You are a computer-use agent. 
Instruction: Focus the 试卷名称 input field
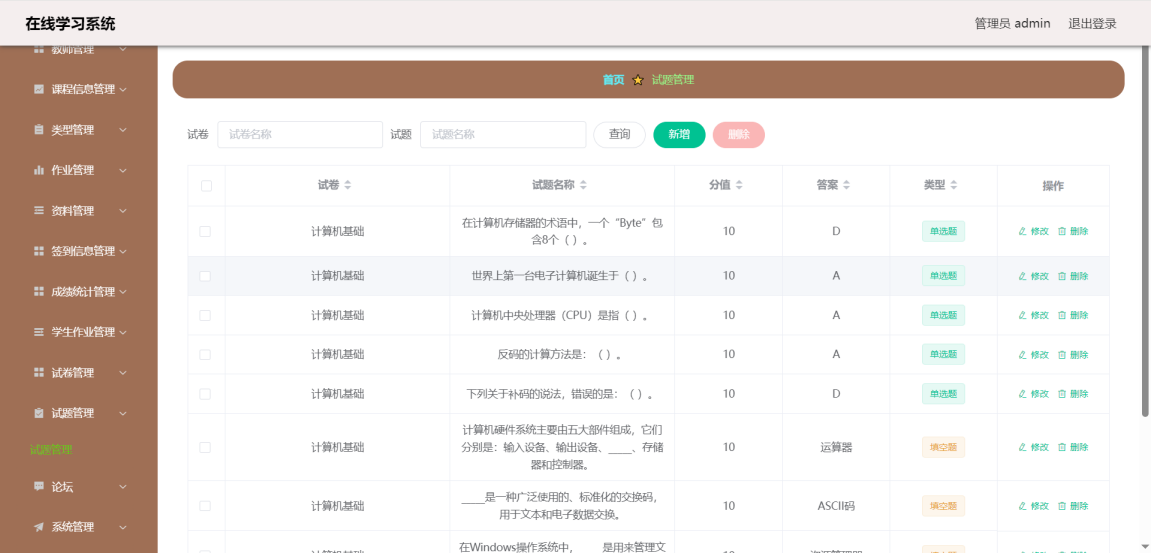pyautogui.click(x=300, y=135)
